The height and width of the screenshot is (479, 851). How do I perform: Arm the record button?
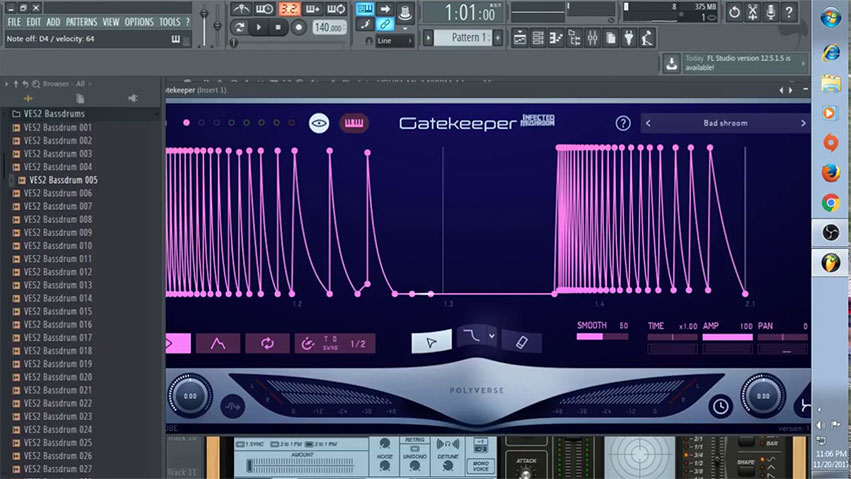click(299, 27)
